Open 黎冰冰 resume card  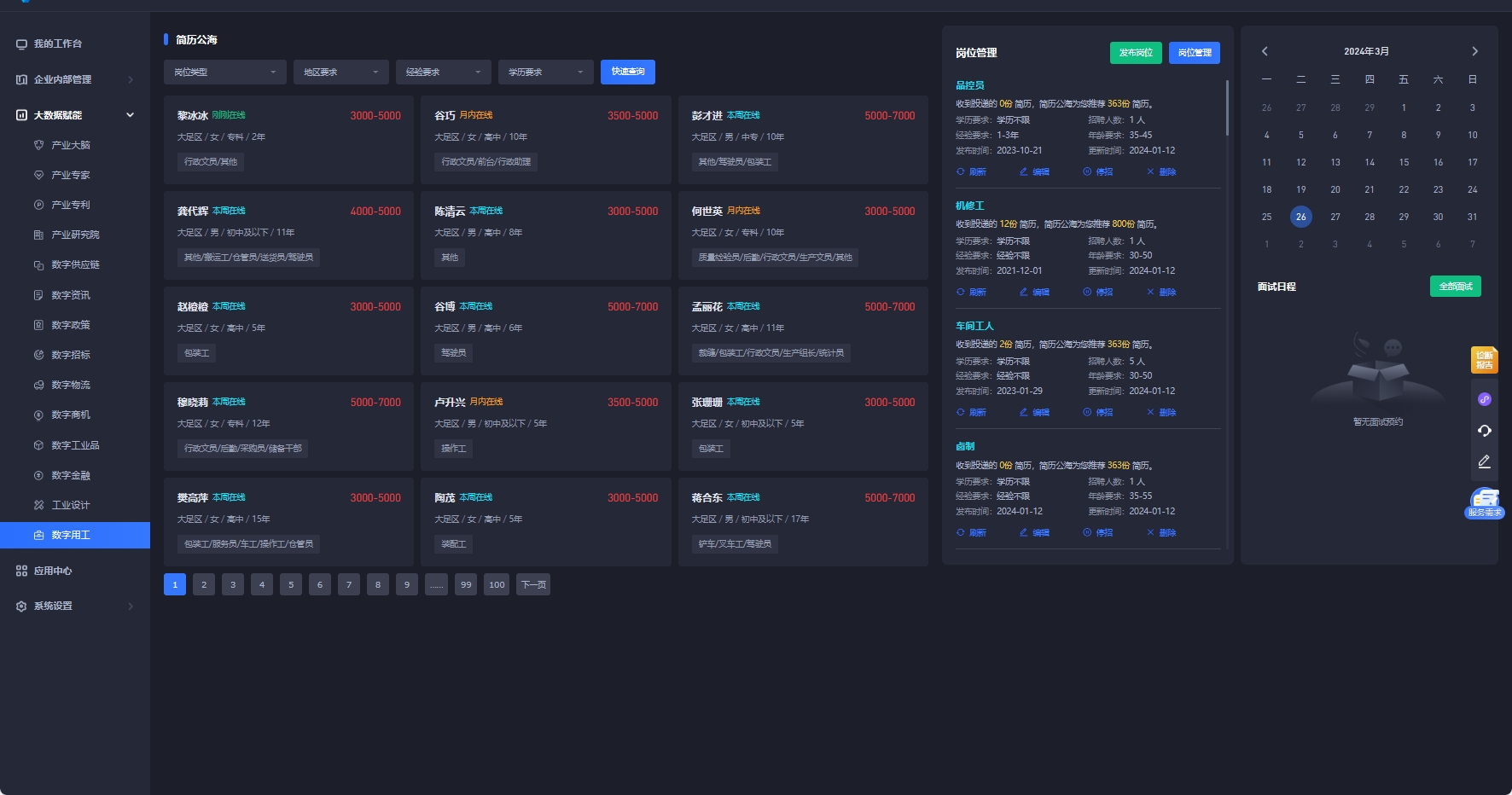pos(288,140)
